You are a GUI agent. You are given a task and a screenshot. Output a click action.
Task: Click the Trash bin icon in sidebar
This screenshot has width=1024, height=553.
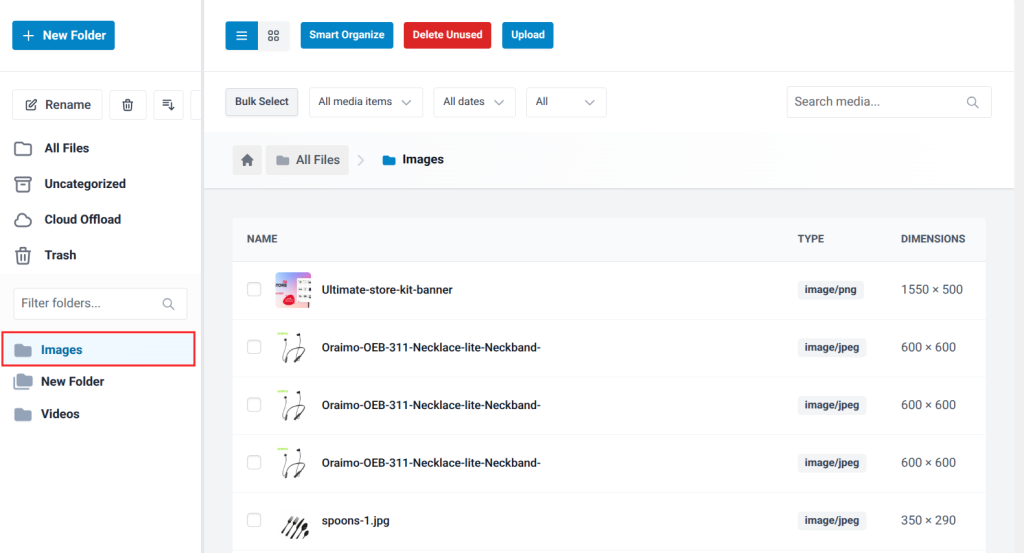click(23, 255)
